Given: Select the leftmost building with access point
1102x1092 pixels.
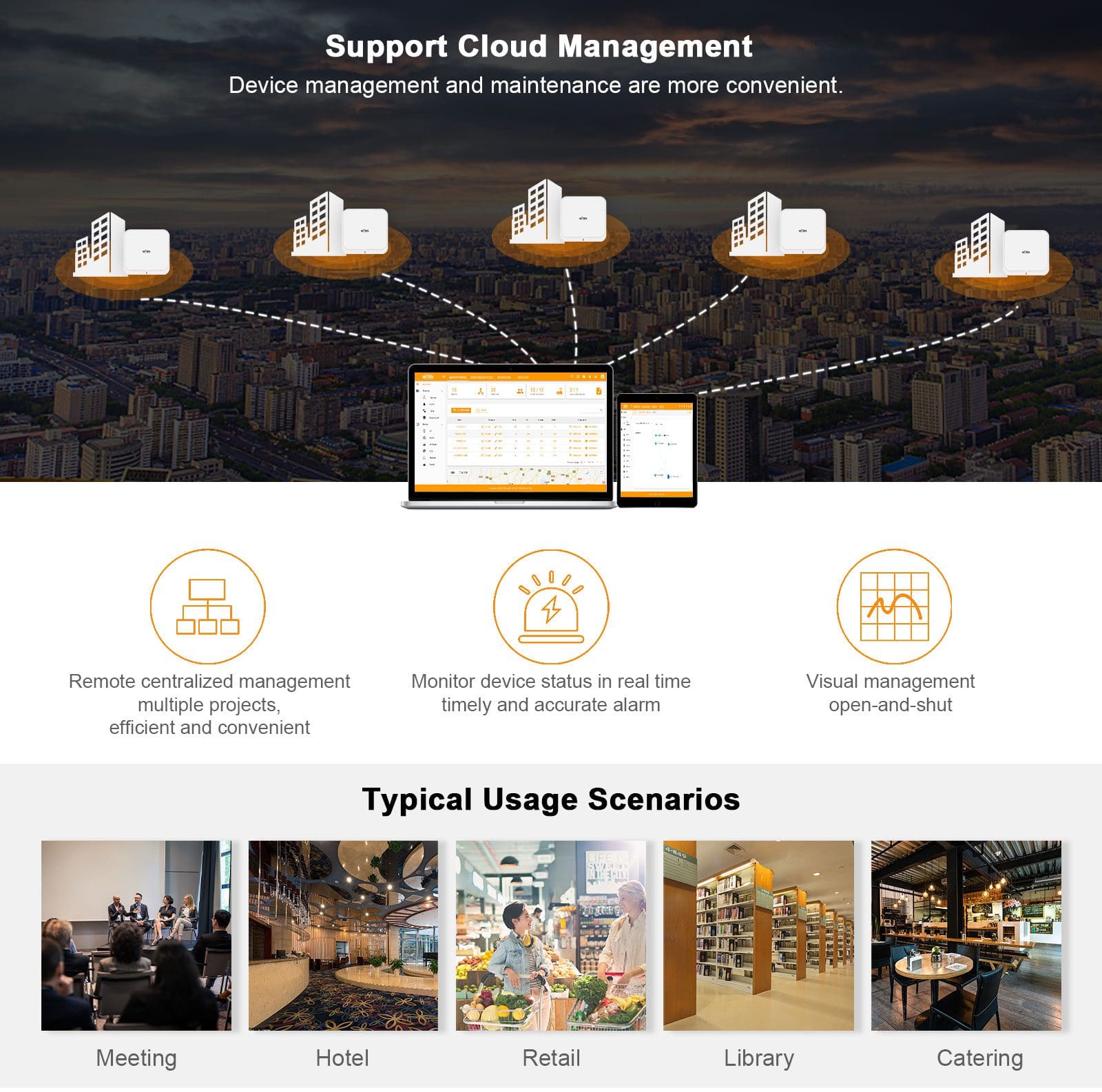Looking at the screenshot, I should (x=122, y=246).
